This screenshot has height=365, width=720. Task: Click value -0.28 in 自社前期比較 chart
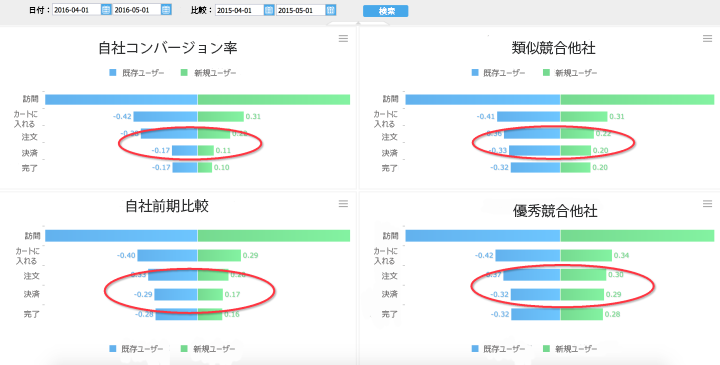pos(145,314)
